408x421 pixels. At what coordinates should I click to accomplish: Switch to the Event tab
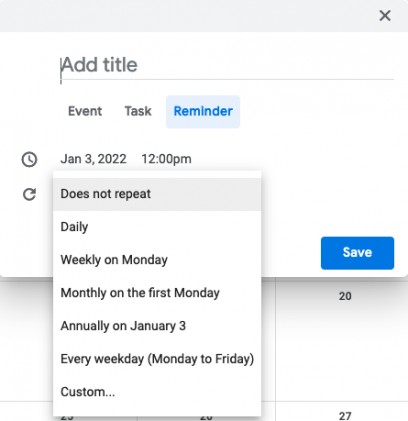[x=85, y=111]
